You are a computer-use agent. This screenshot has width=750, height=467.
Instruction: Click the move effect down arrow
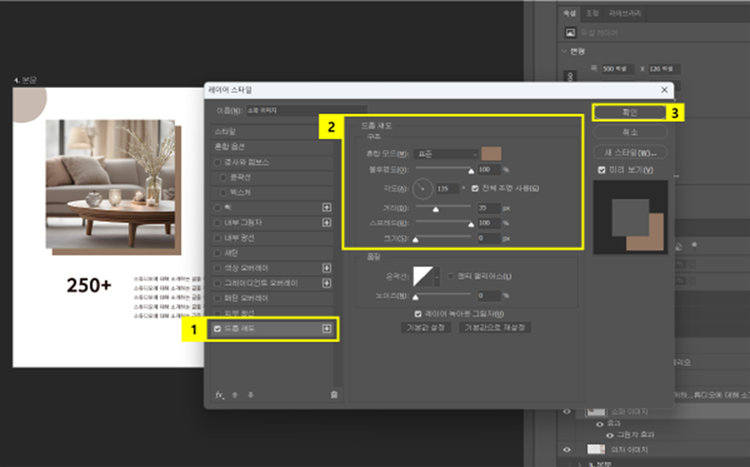pyautogui.click(x=251, y=395)
